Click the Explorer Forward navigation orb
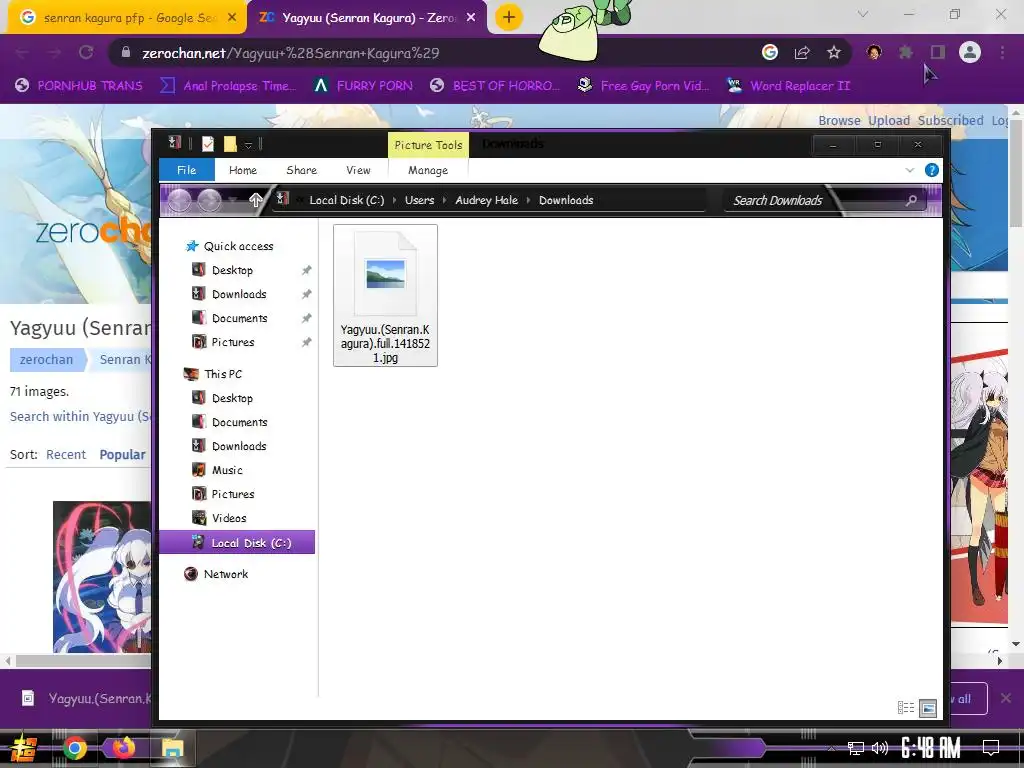Image resolution: width=1024 pixels, height=768 pixels. [209, 200]
